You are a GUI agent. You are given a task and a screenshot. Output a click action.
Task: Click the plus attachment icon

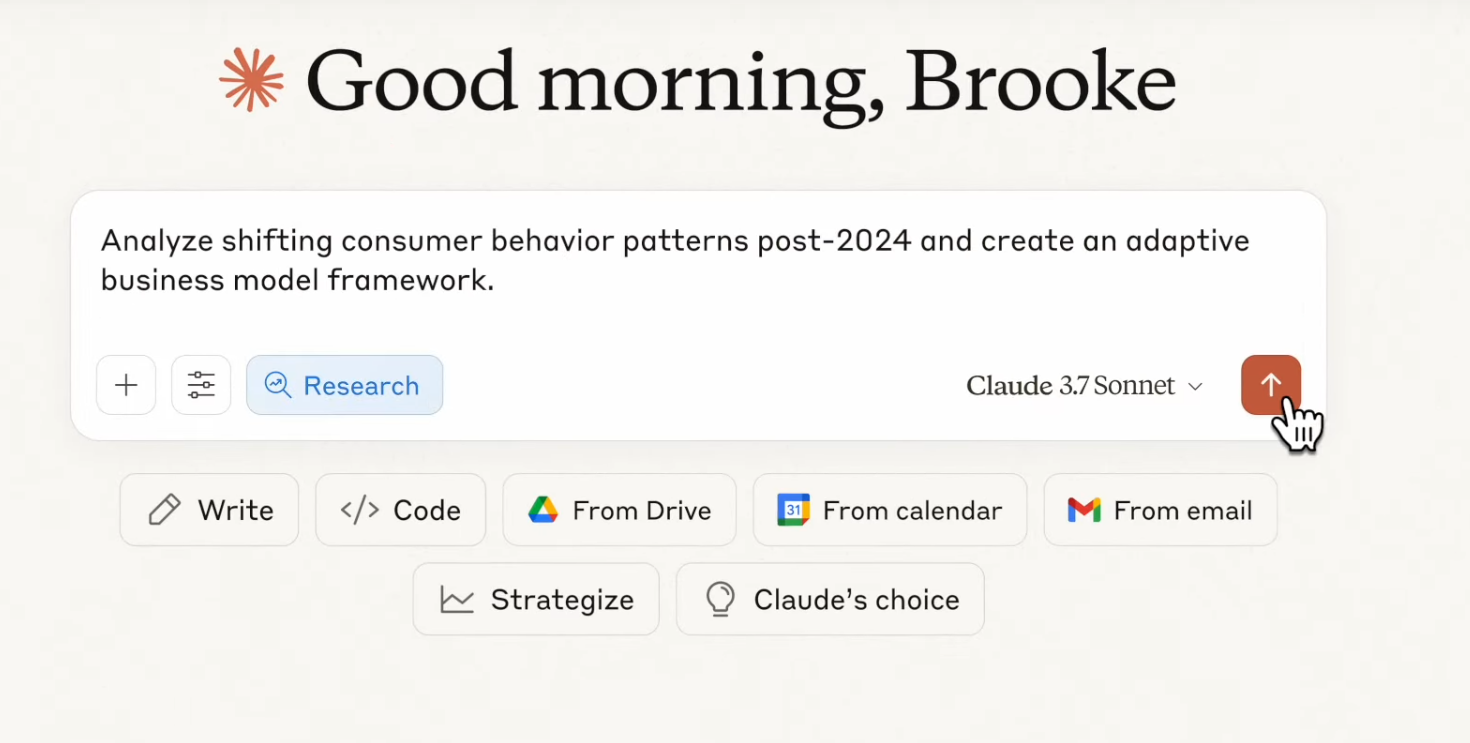(126, 385)
